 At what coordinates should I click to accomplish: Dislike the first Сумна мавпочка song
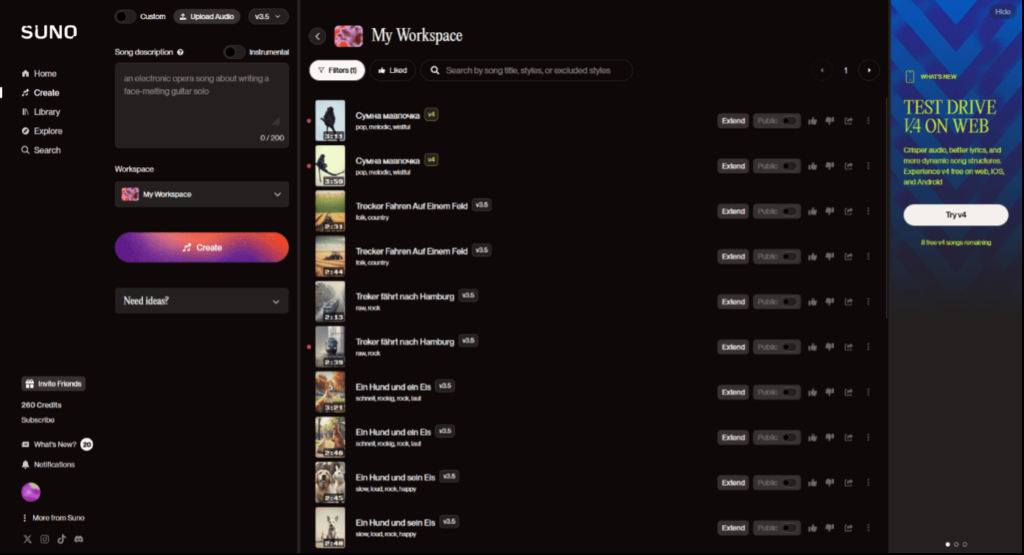click(x=829, y=121)
